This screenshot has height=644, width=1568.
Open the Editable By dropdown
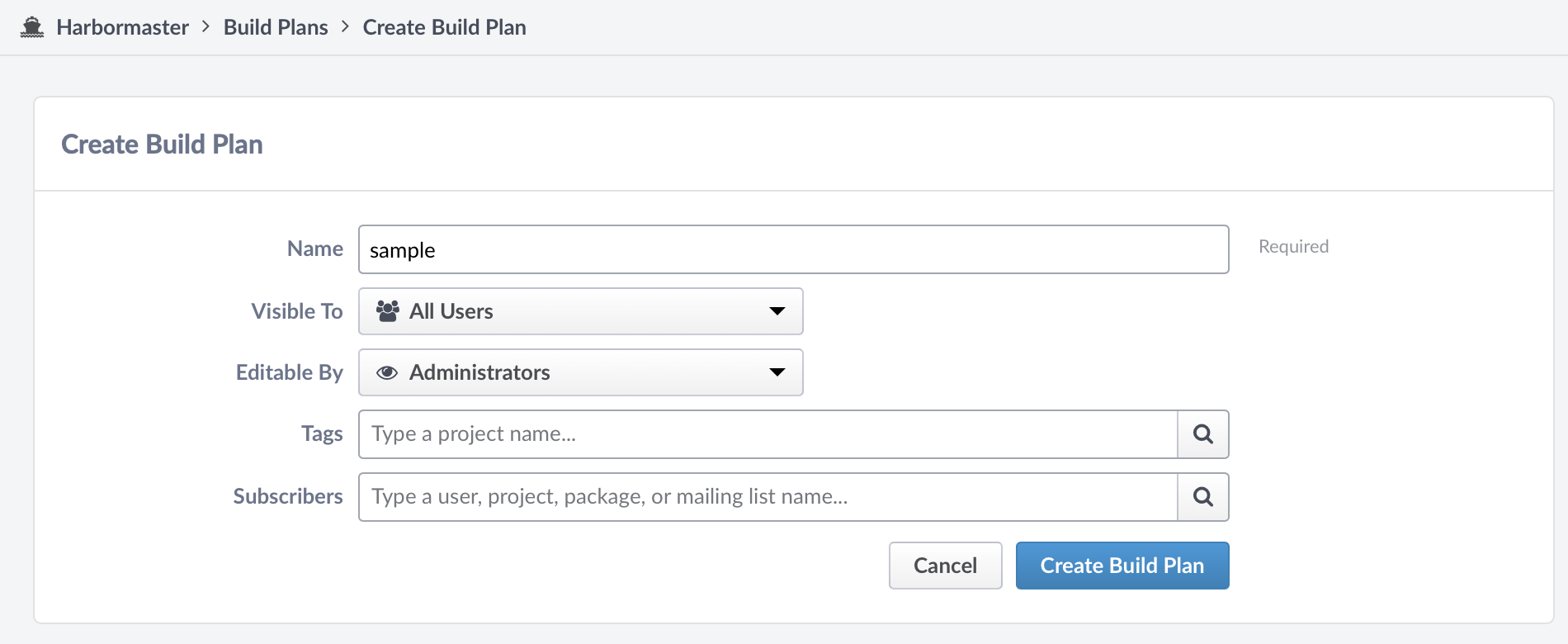coord(580,372)
